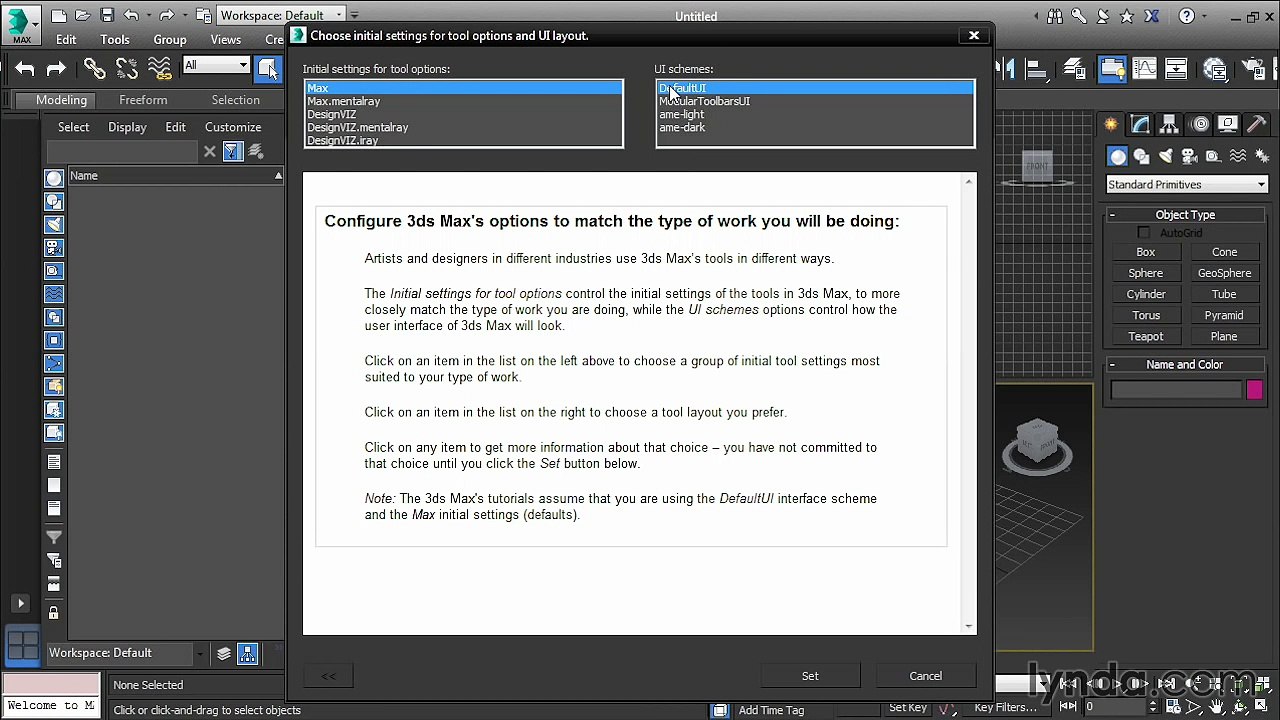Click the Key Filters button
The width and height of the screenshot is (1280, 720).
point(1006,707)
